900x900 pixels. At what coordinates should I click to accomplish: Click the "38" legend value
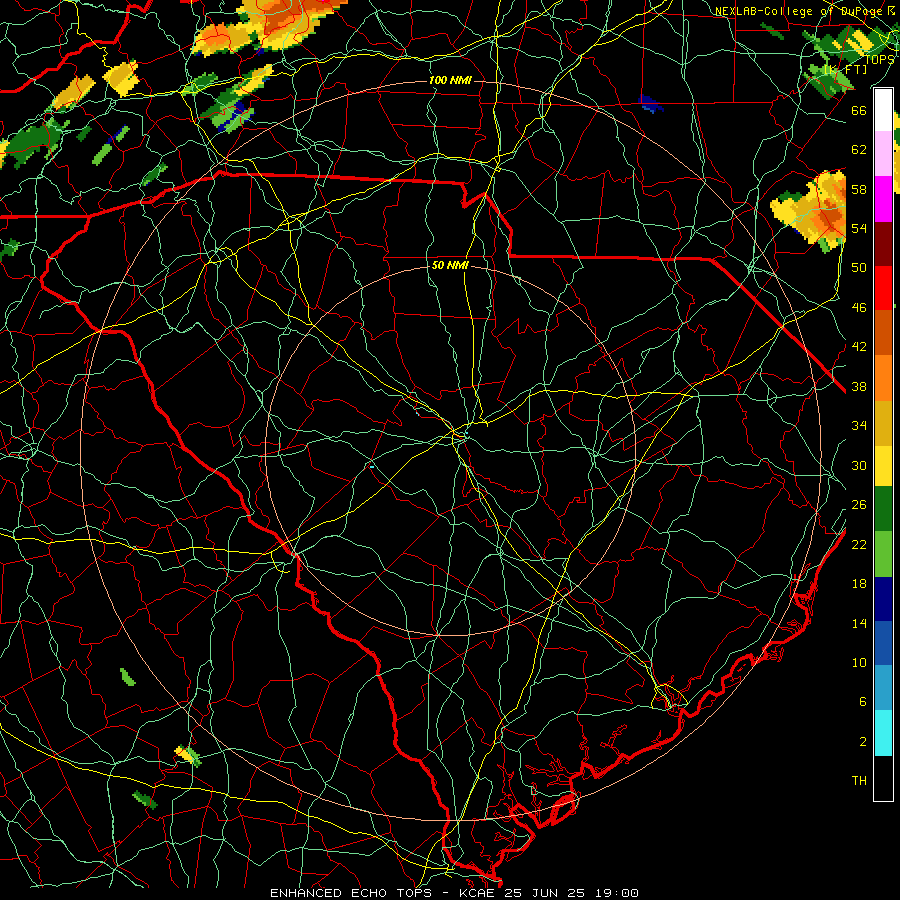point(859,386)
